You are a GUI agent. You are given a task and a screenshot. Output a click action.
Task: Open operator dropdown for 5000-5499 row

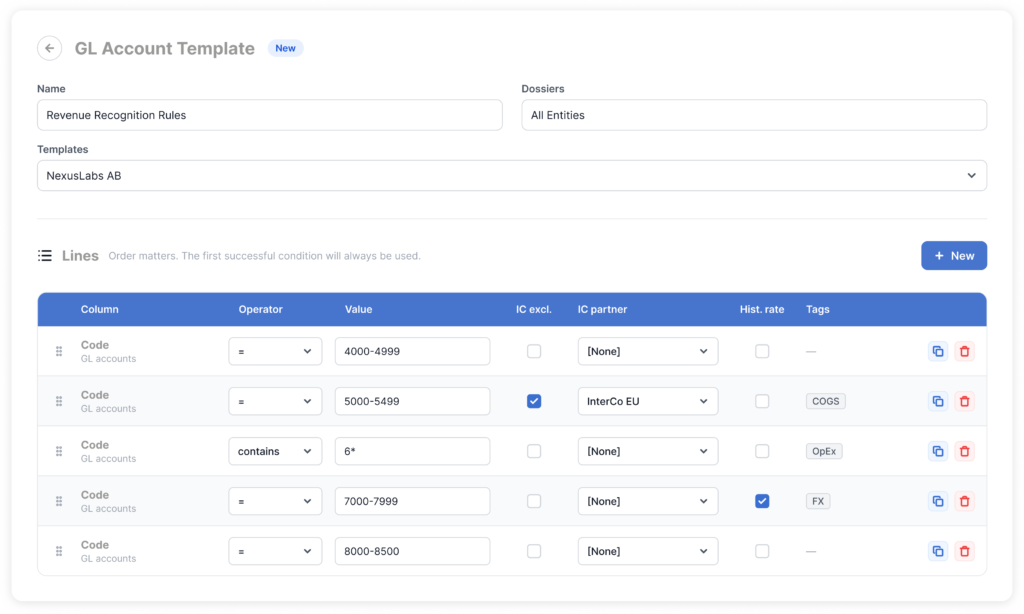tap(275, 401)
